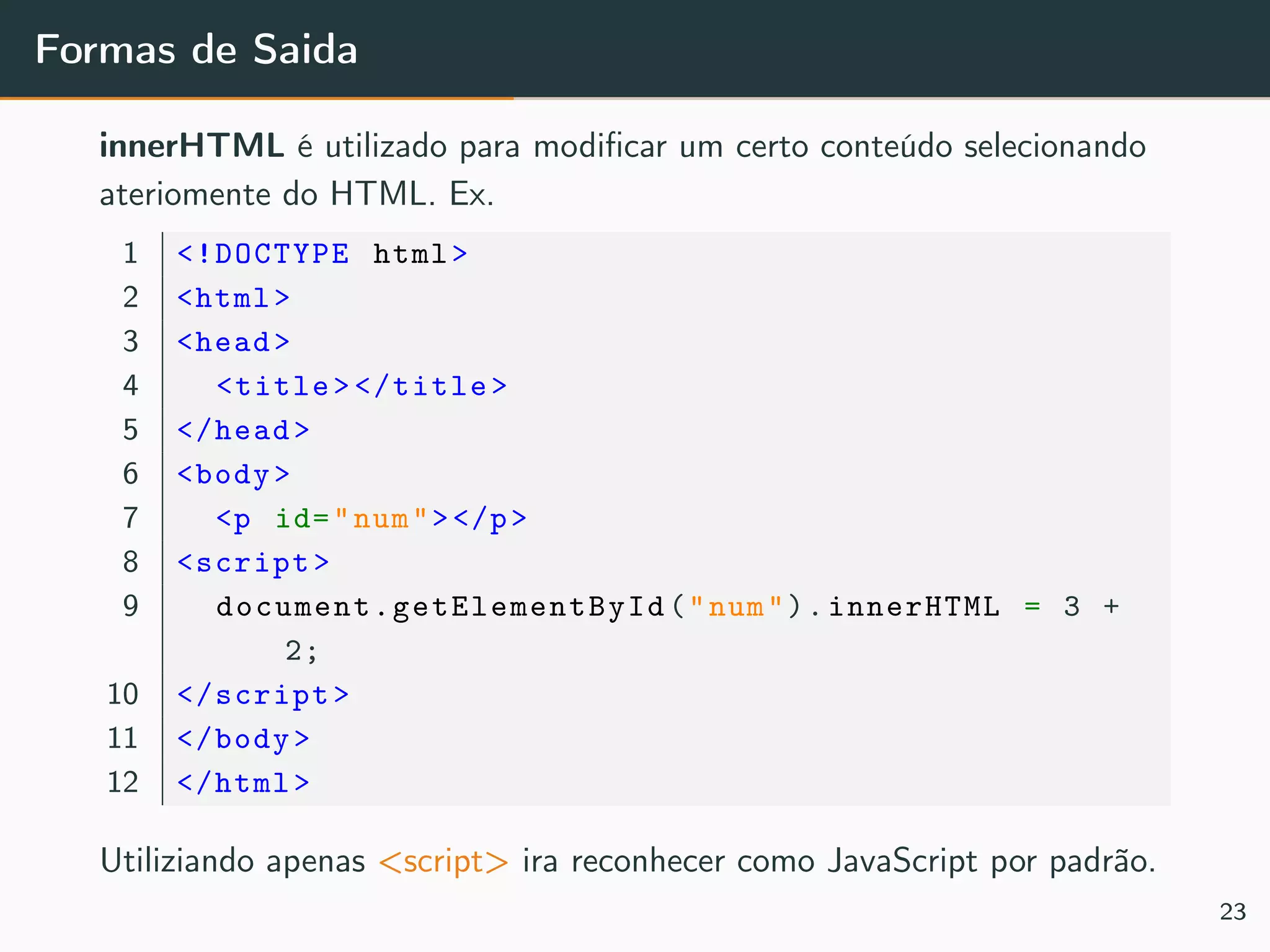Click code line number 9
The height and width of the screenshot is (952, 1270).
(130, 606)
